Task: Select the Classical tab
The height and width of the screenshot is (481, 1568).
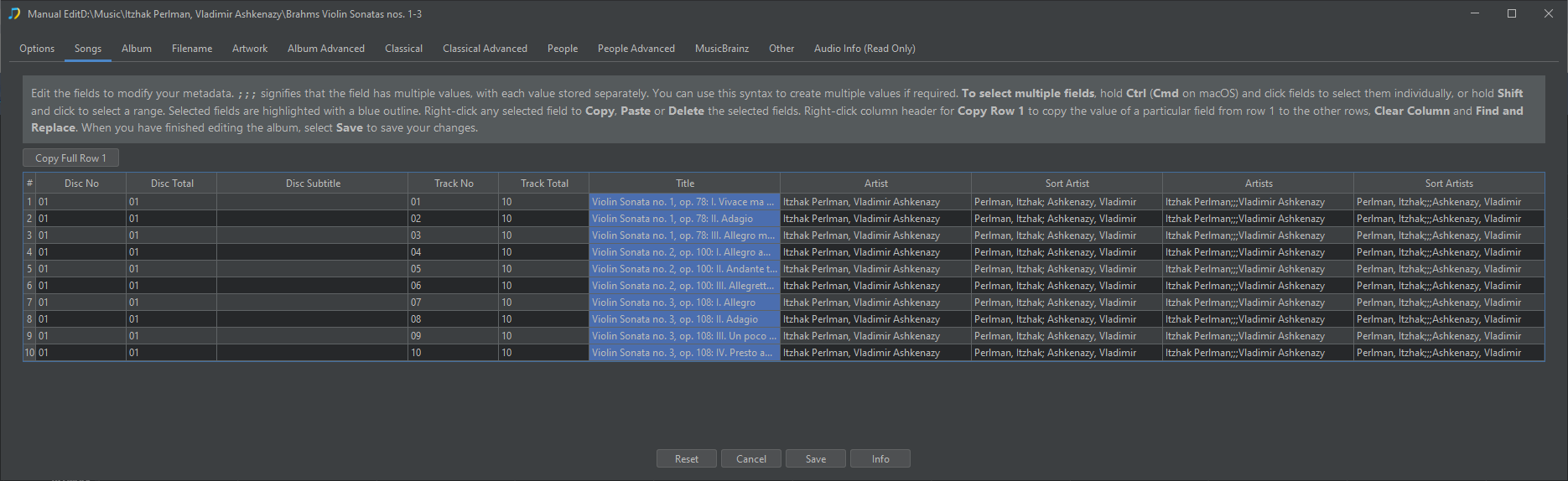Action: (403, 49)
